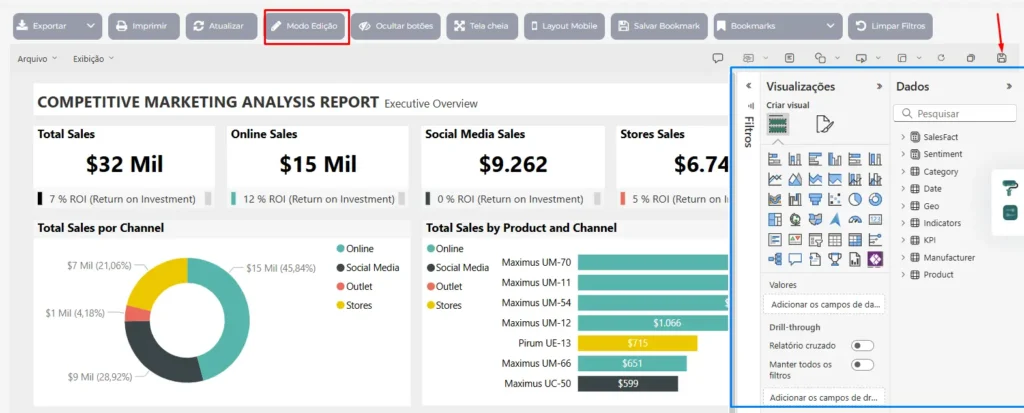Click the Limpar Filtros button
The height and width of the screenshot is (413, 1024).
(890, 26)
